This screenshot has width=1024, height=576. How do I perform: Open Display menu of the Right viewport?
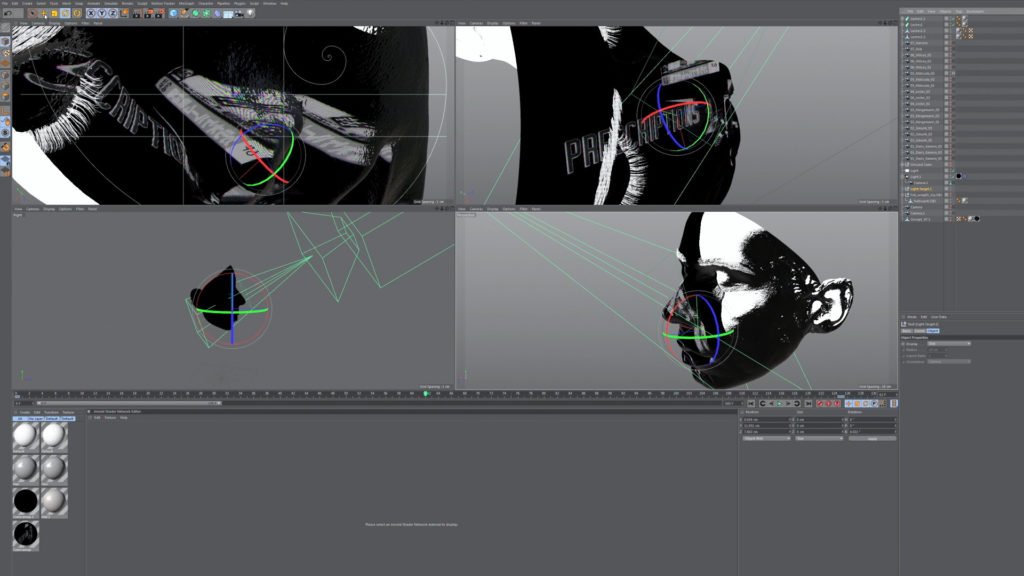tap(49, 209)
